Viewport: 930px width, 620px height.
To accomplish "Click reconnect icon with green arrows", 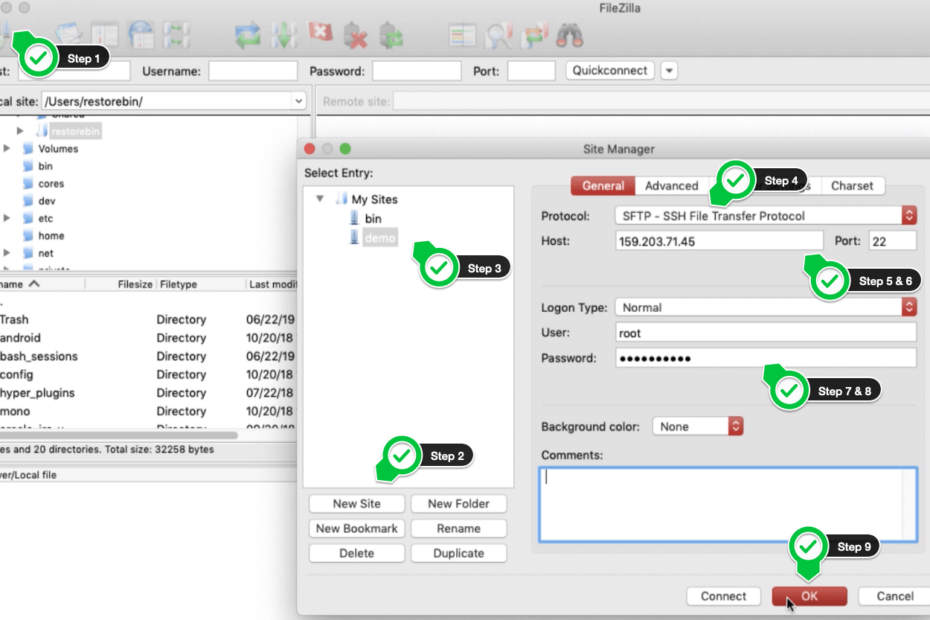I will 391,35.
